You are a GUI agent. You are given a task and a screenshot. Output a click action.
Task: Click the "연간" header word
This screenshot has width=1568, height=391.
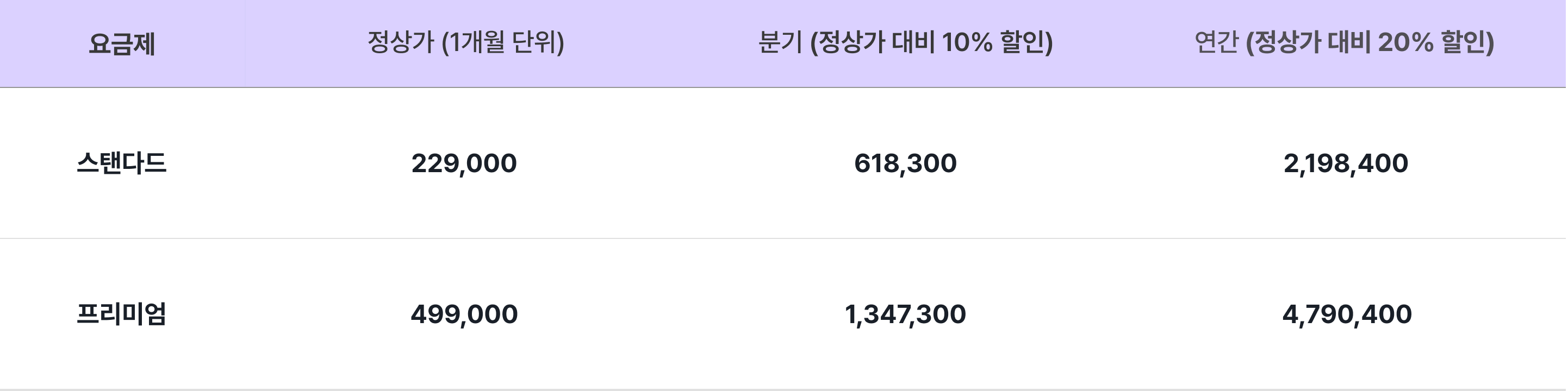[1217, 42]
